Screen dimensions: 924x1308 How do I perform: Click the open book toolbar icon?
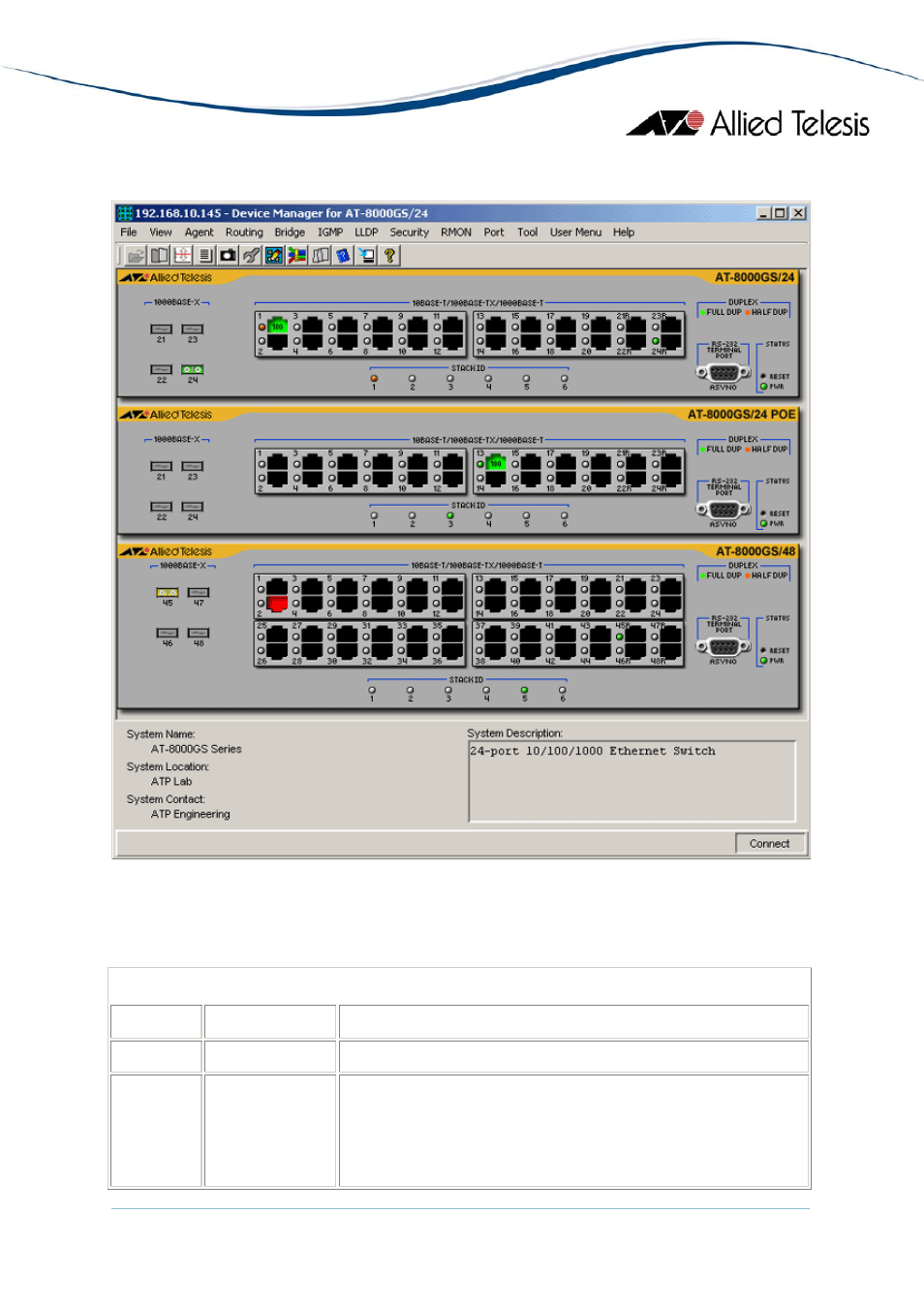tap(159, 256)
